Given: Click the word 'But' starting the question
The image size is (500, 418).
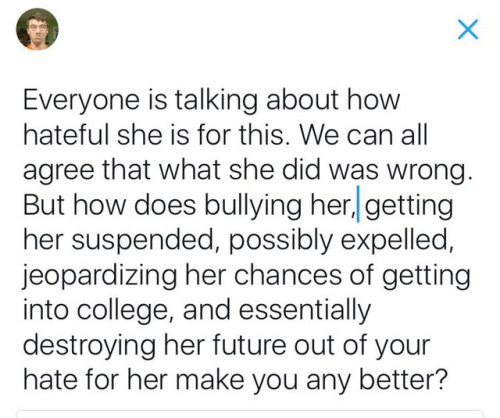Looking at the screenshot, I should 45,205.
